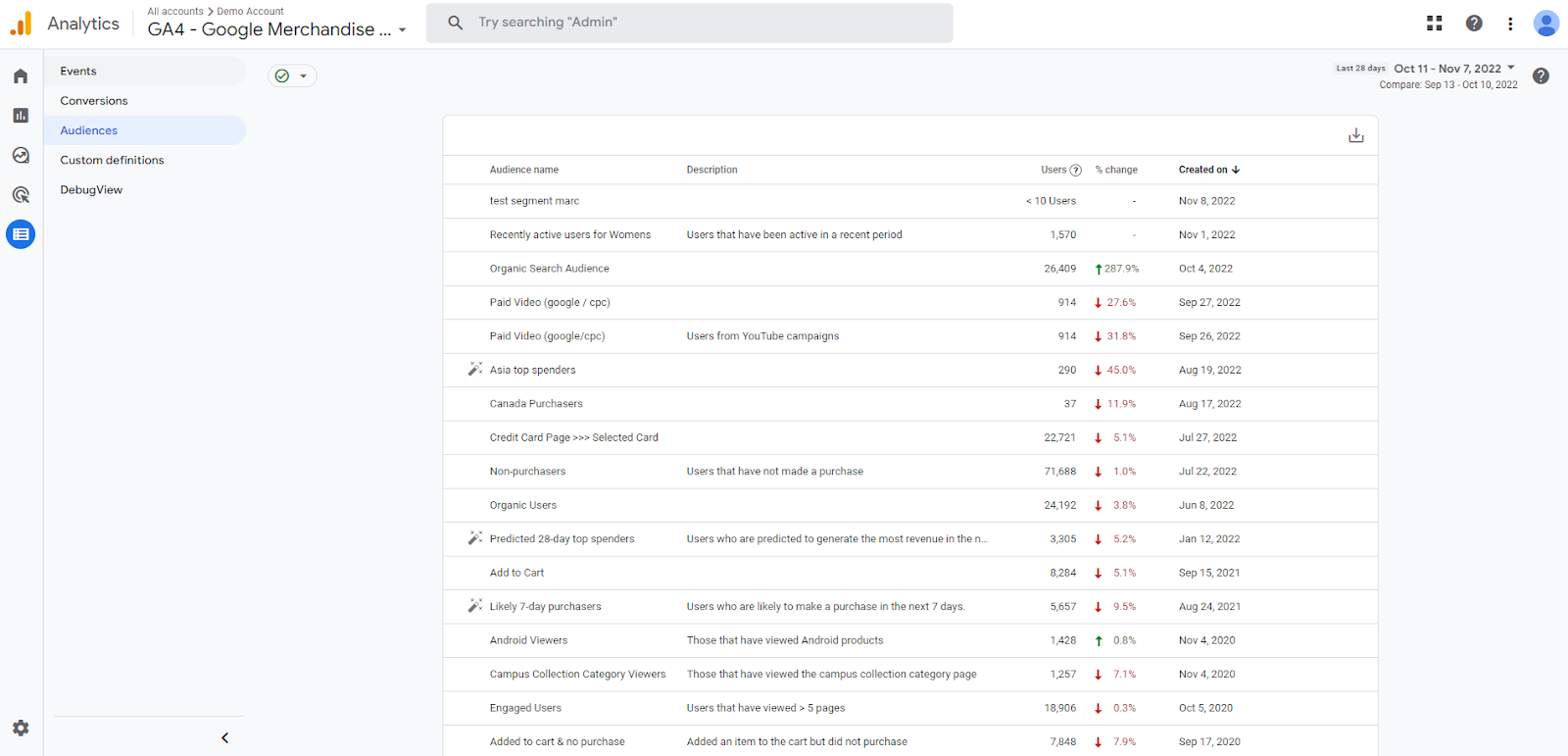Image resolution: width=1568 pixels, height=756 pixels.
Task: Click the 'Nov 8, 2022' created date
Action: pyautogui.click(x=1206, y=201)
